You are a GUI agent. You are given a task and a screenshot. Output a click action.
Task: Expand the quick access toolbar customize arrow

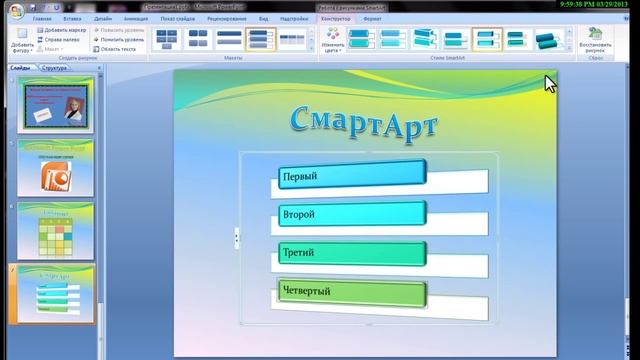click(x=69, y=8)
